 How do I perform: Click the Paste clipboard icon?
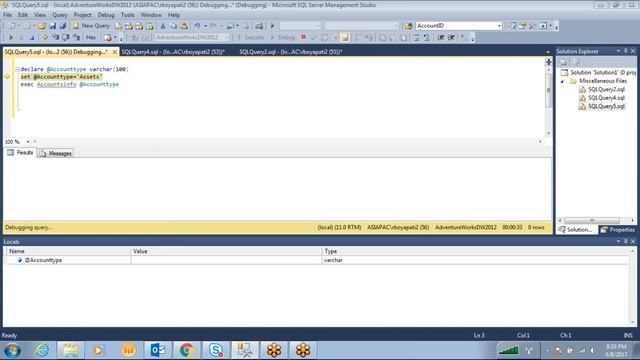(184, 26)
